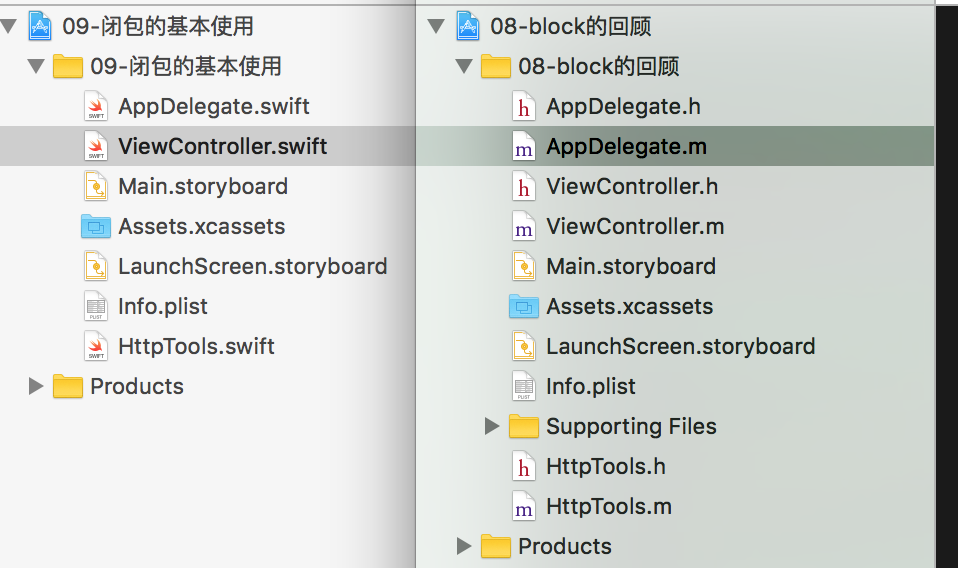
Task: Click the m-file icon beside ViewController.m
Action: point(524,227)
